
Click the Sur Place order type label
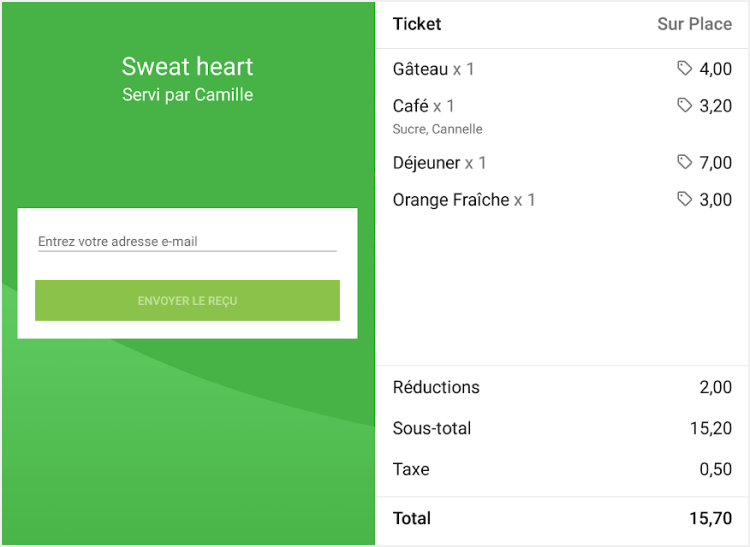click(x=694, y=24)
